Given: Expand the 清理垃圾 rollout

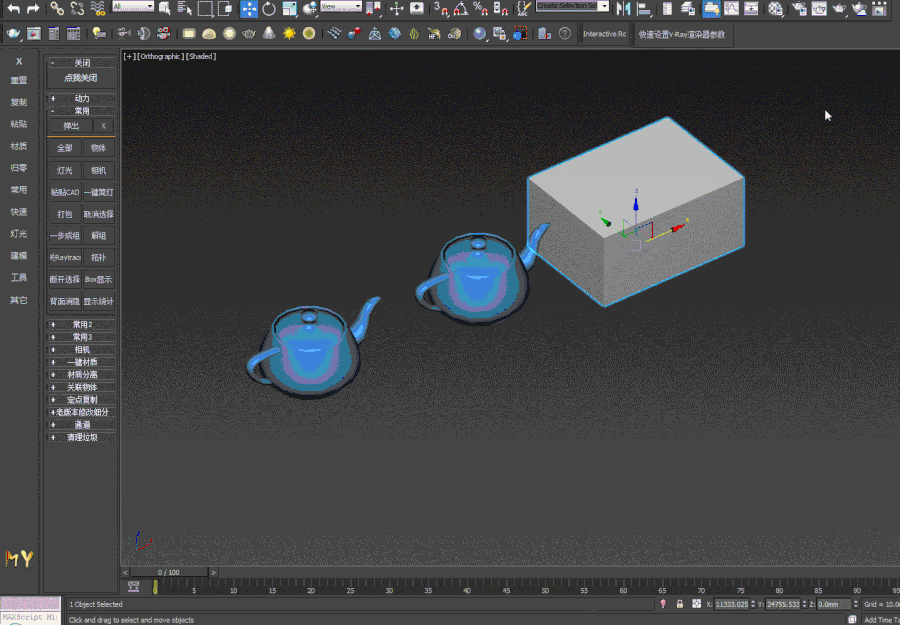Looking at the screenshot, I should [x=82, y=437].
